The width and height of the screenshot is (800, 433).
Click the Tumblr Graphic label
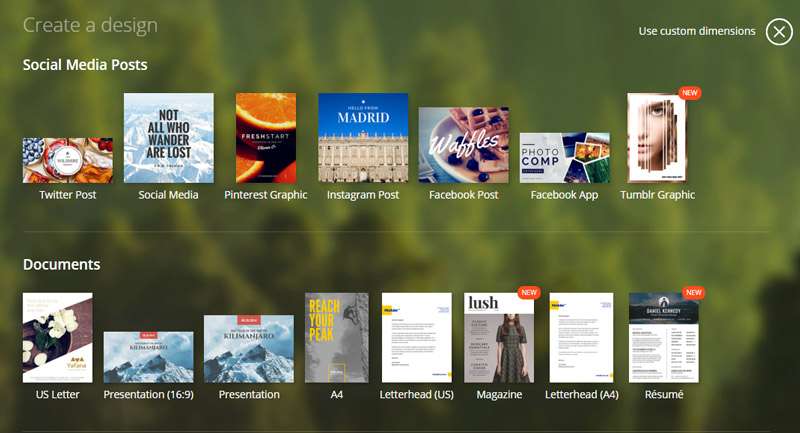(658, 195)
